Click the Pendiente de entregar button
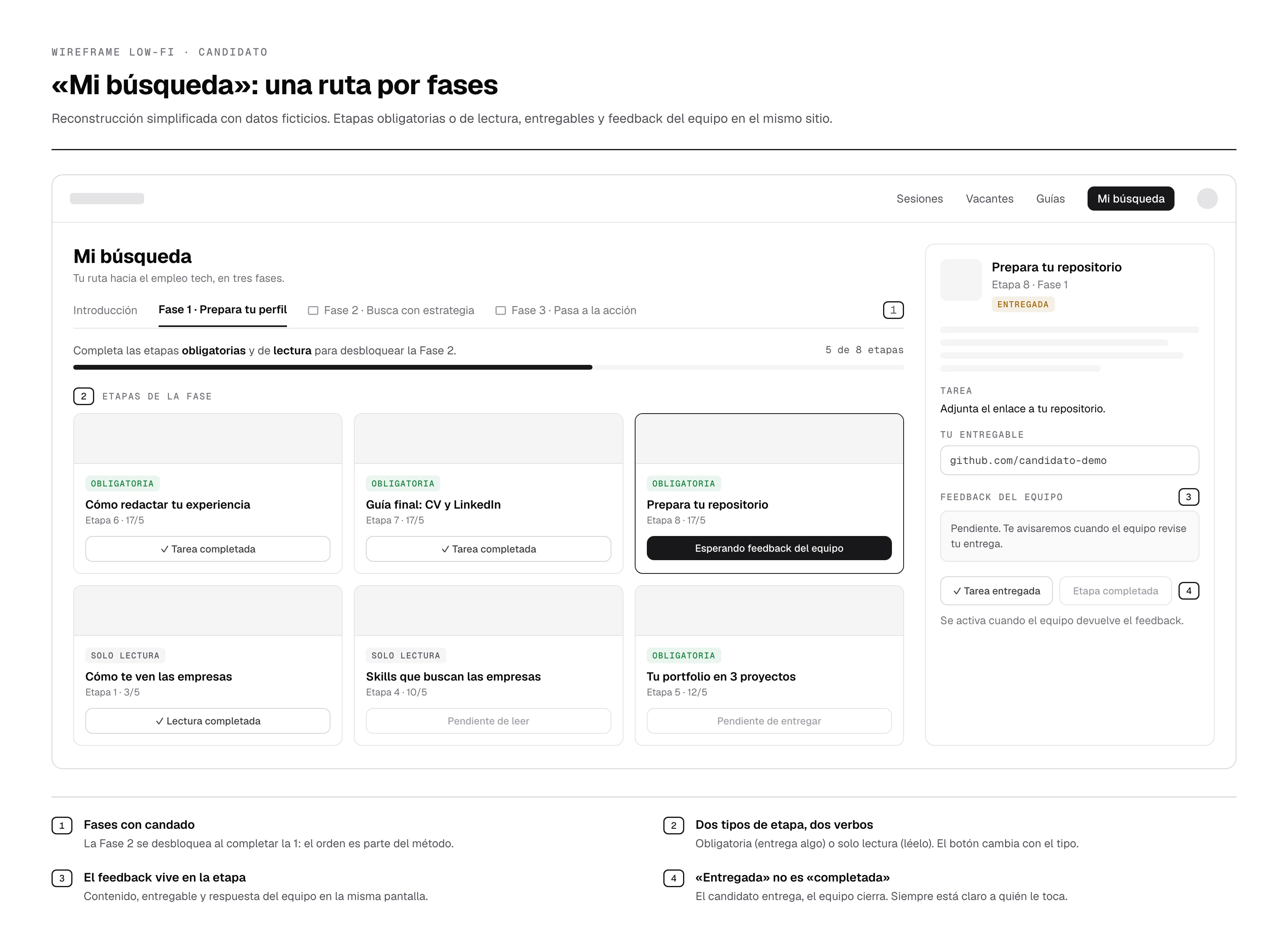The height and width of the screenshot is (952, 1288). [x=768, y=721]
